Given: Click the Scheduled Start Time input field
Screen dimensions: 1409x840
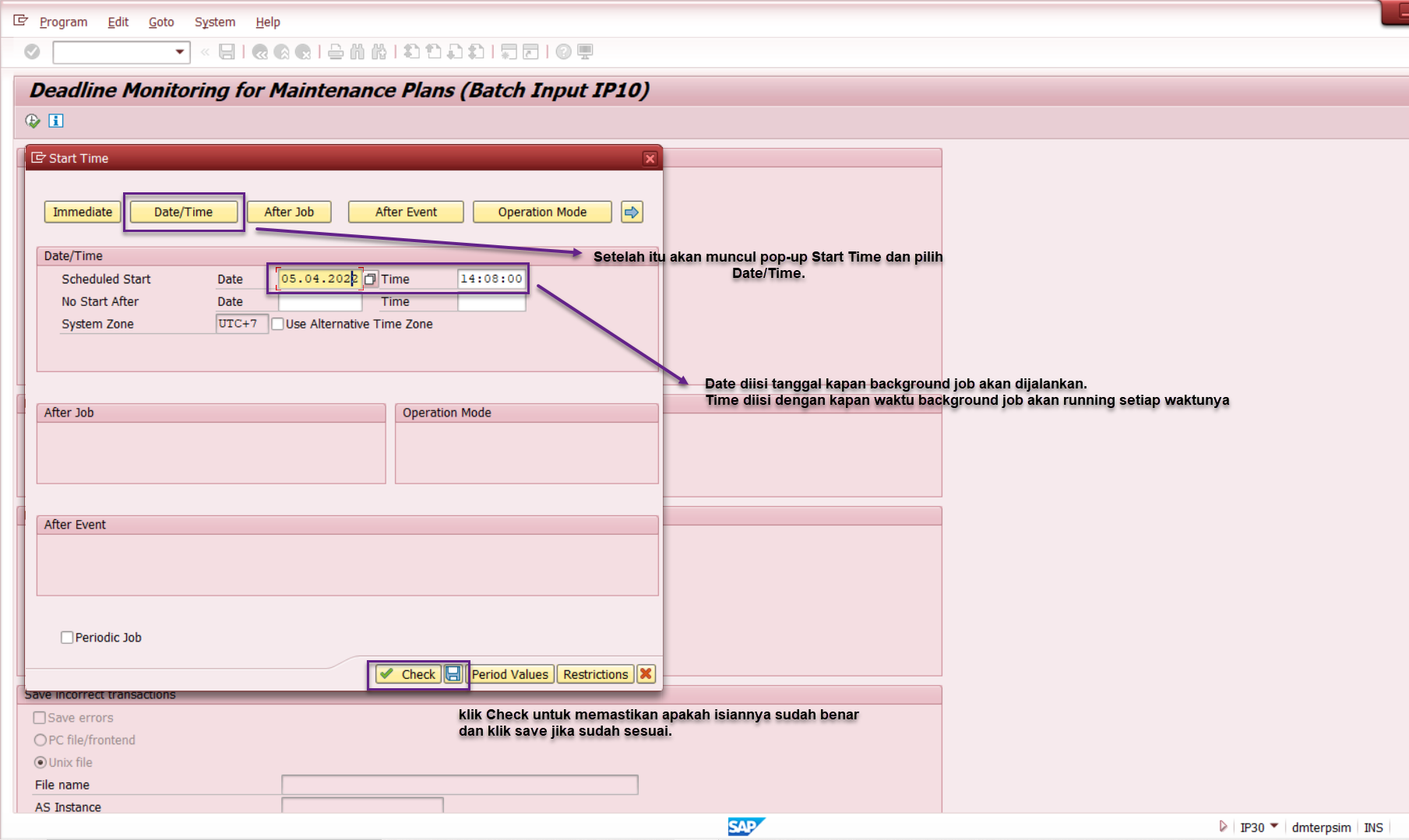Looking at the screenshot, I should pos(491,279).
